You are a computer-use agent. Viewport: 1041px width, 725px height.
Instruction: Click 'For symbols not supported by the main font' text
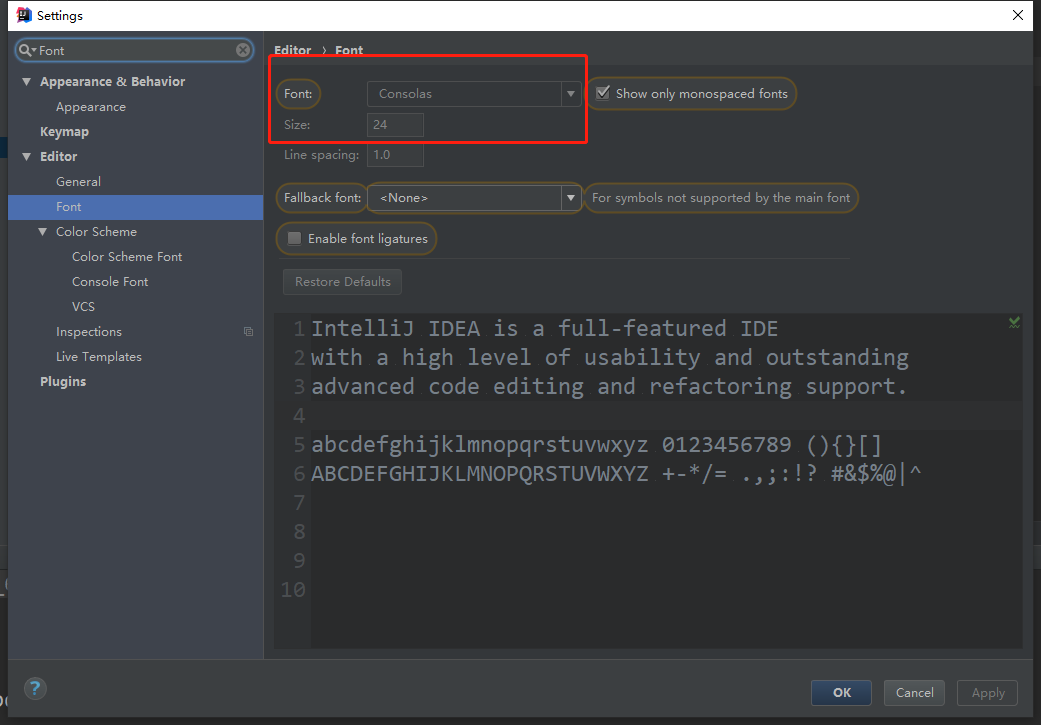pos(721,198)
